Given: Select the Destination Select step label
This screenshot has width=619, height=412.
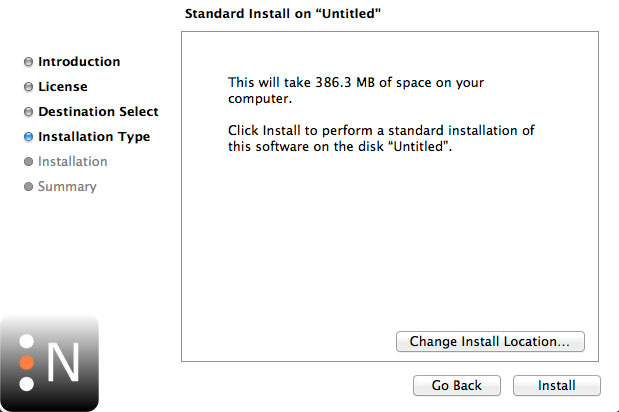Looking at the screenshot, I should (x=98, y=112).
